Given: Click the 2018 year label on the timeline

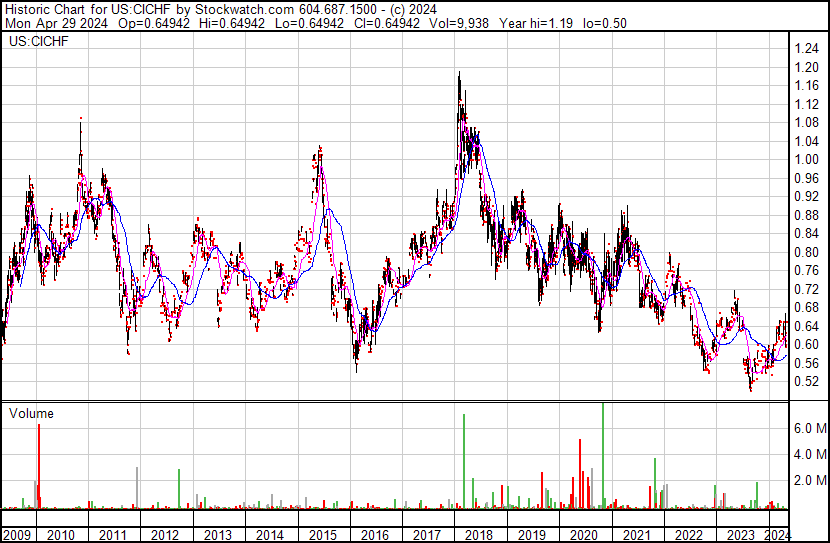Looking at the screenshot, I should pos(479,535).
